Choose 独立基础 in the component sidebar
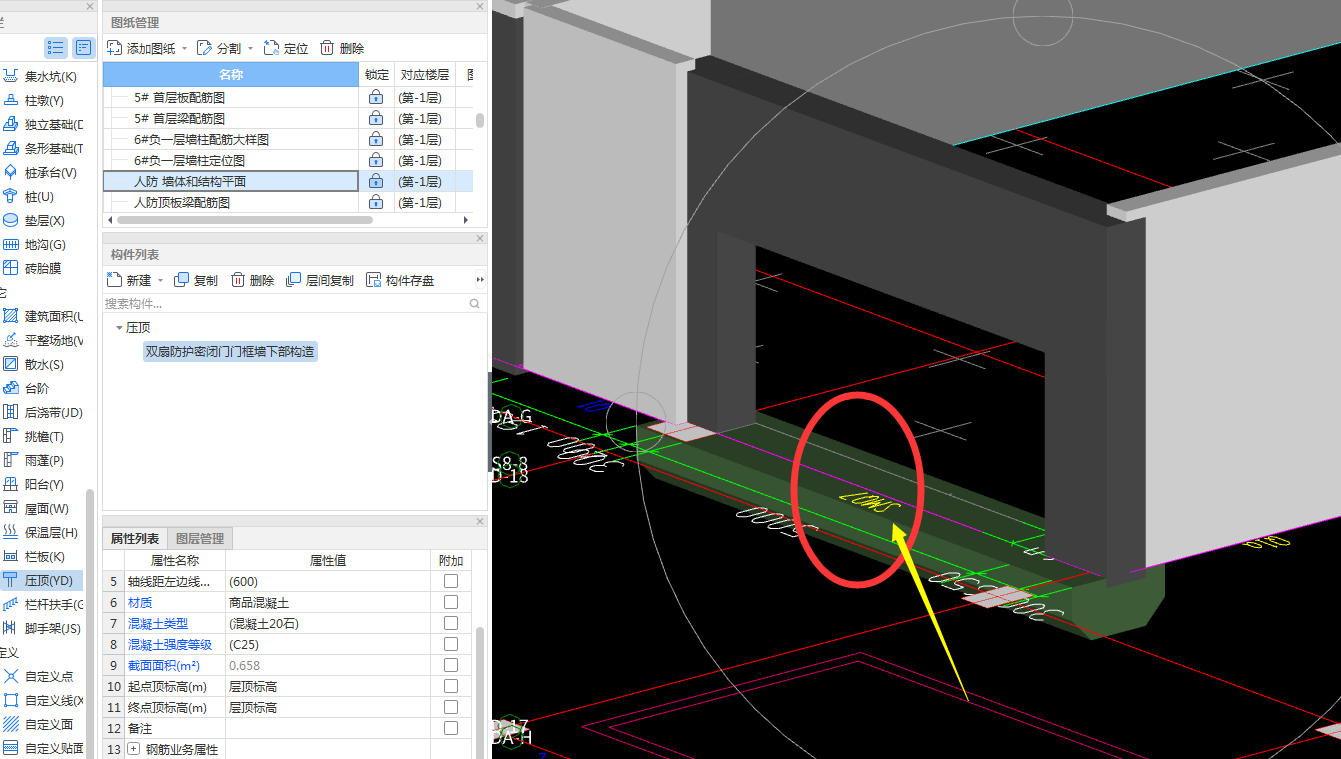Screen dimensions: 1341x759 (44, 124)
